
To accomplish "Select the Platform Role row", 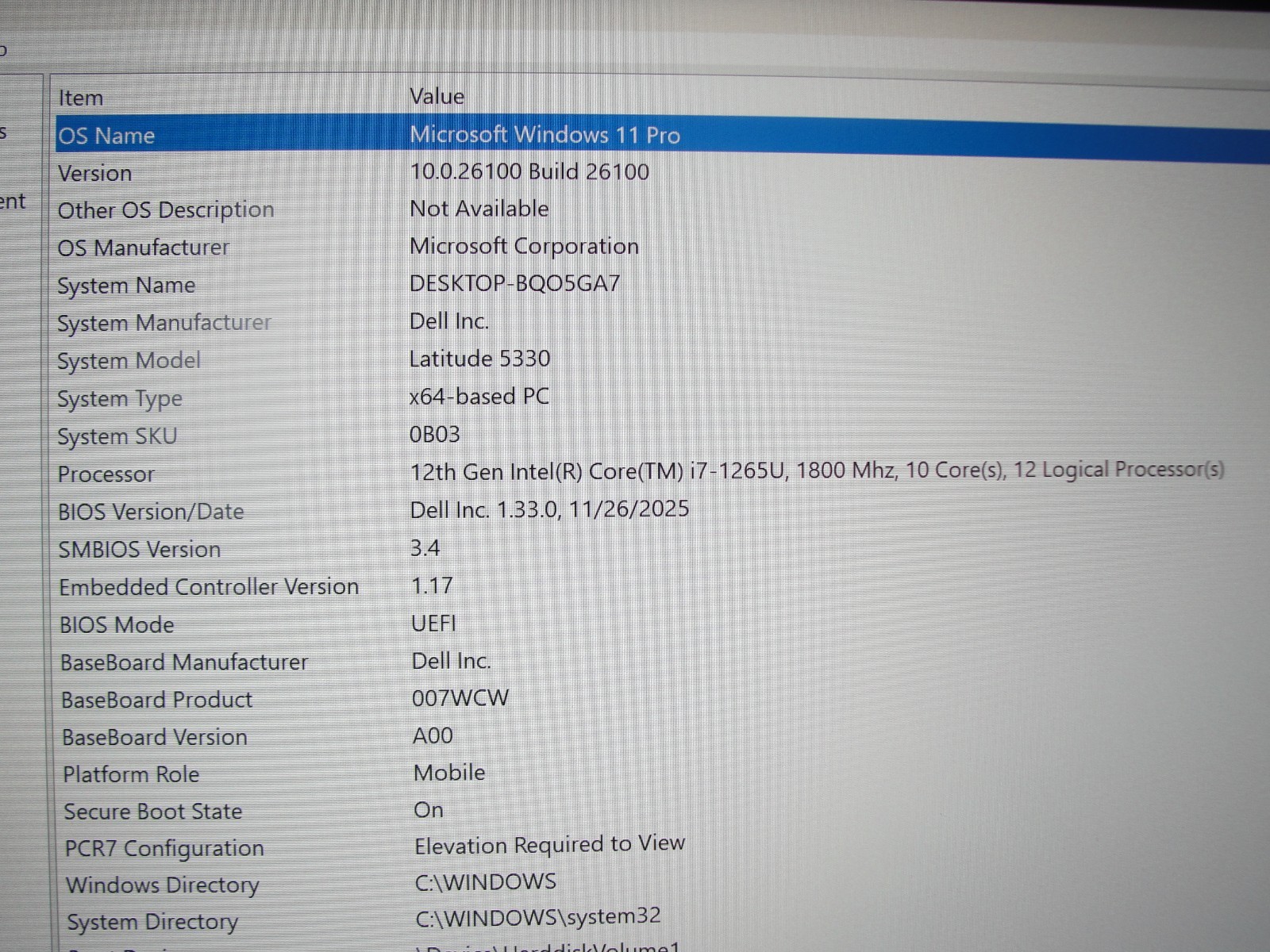I will tap(131, 774).
